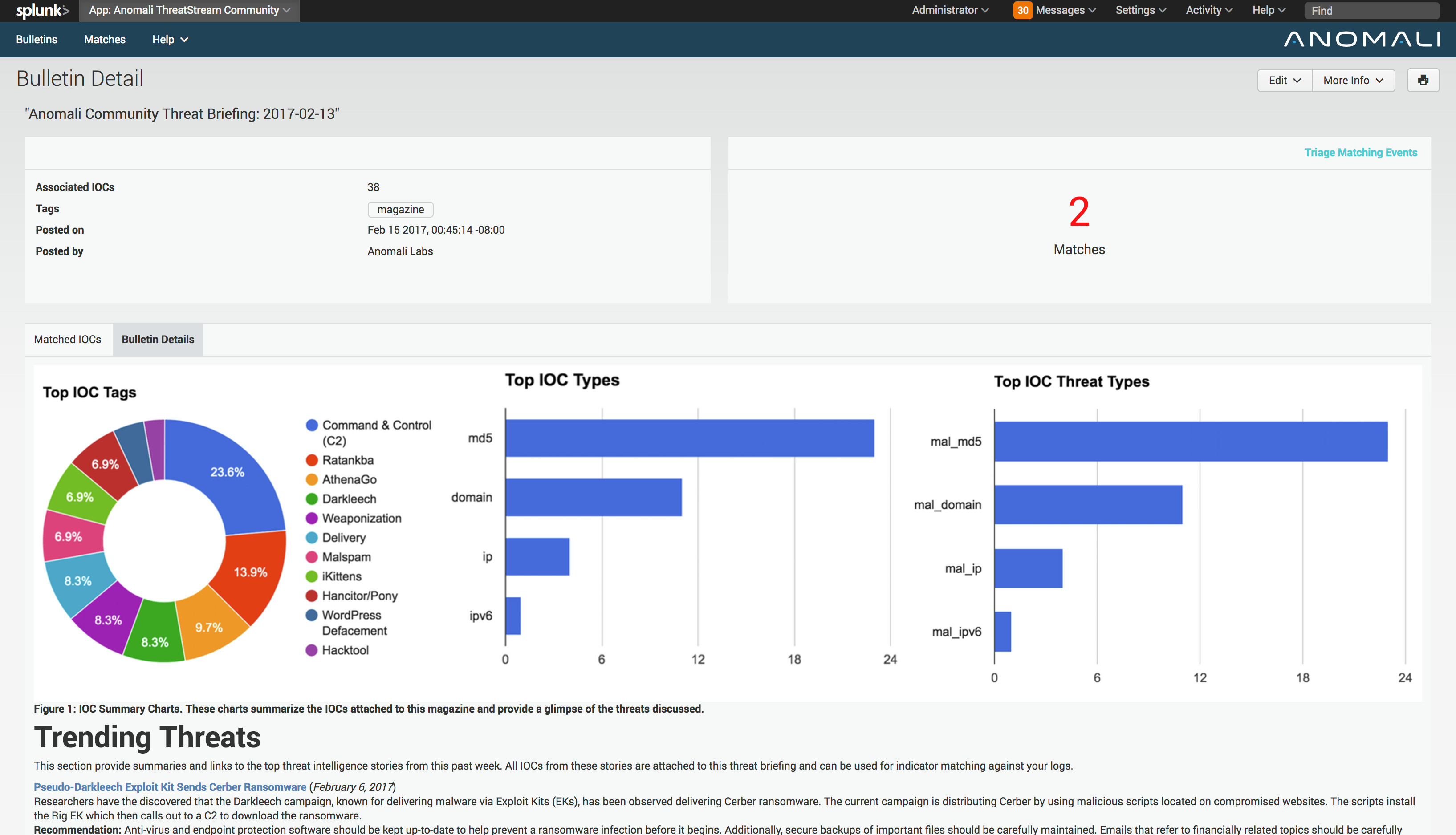Navigate to the Matches menu
The image size is (1456, 835).
104,39
